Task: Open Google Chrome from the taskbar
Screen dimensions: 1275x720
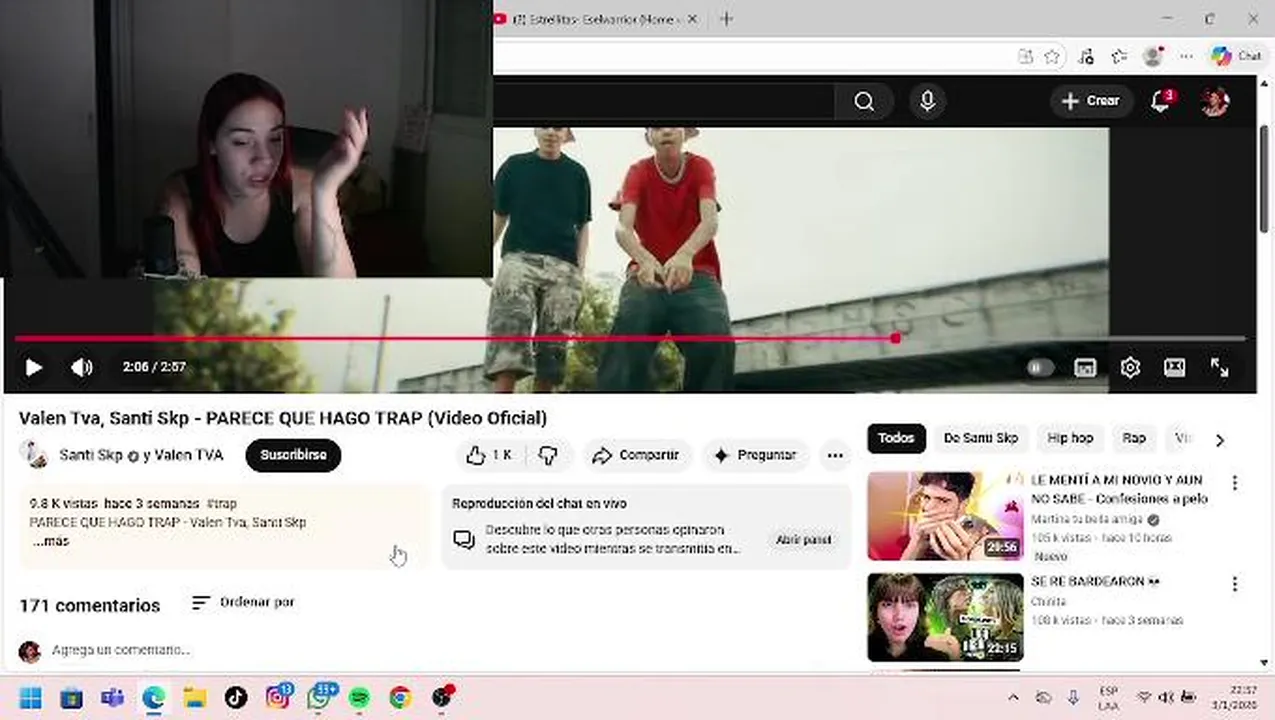Action: [400, 698]
